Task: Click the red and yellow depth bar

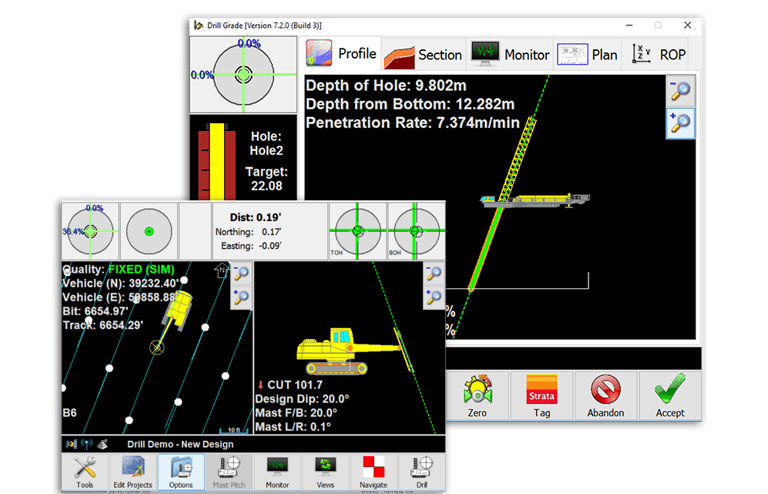Action: pyautogui.click(x=216, y=162)
